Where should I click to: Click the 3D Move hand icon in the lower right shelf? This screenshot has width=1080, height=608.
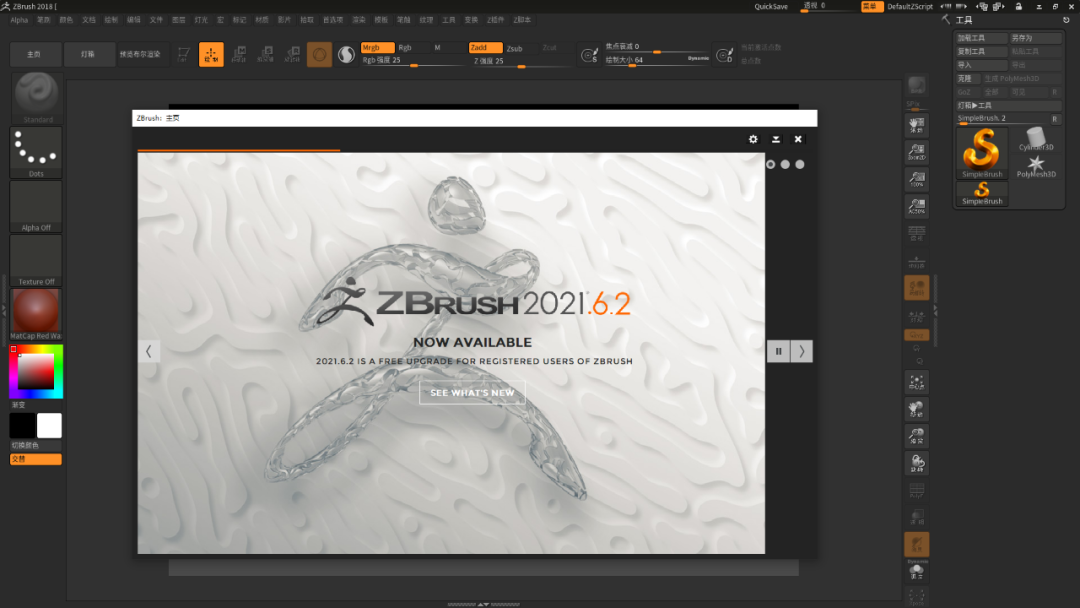click(917, 409)
